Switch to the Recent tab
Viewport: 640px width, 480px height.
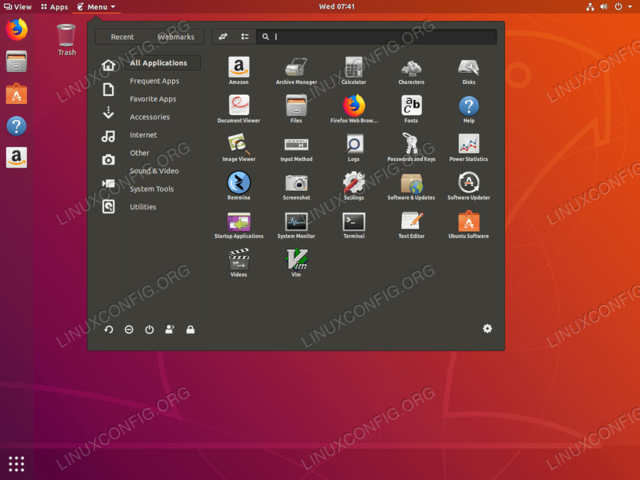[x=122, y=37]
